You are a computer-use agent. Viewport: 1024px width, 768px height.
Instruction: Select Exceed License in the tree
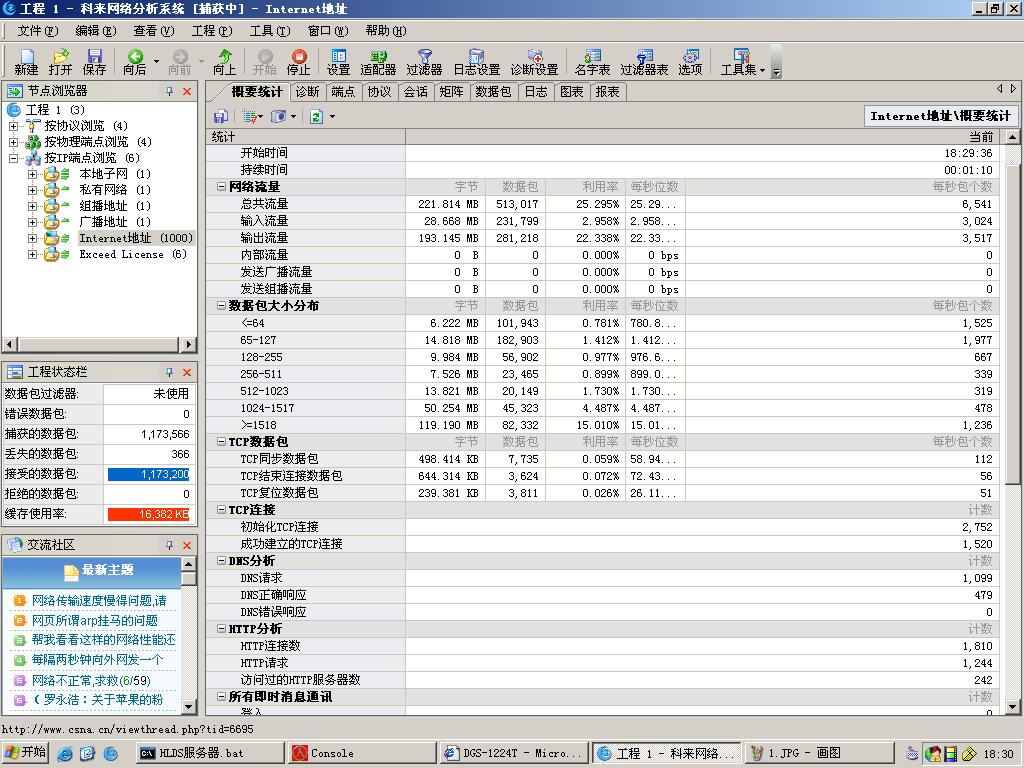(x=120, y=254)
